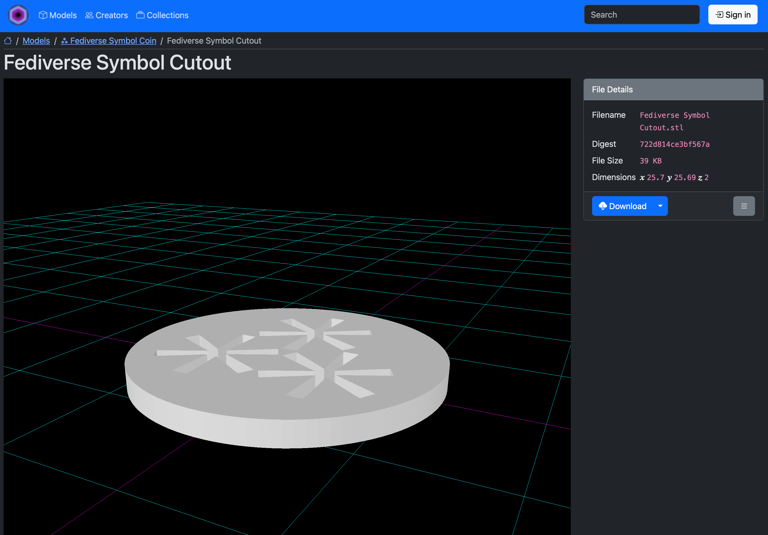Follow the Models breadcrumb link
The width and height of the screenshot is (768, 535).
click(36, 41)
